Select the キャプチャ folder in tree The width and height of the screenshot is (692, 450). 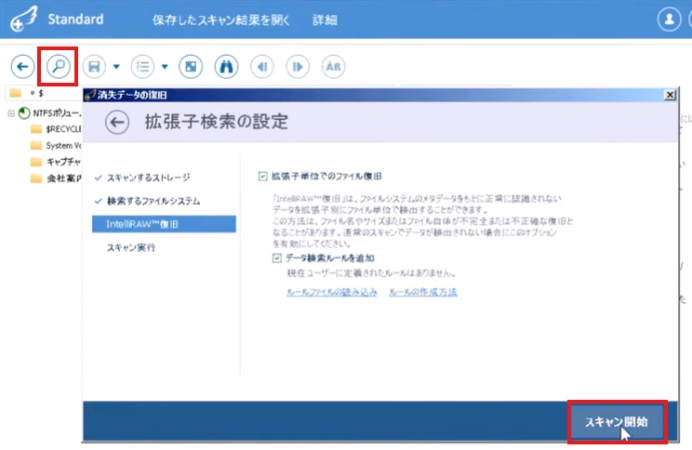click(56, 162)
